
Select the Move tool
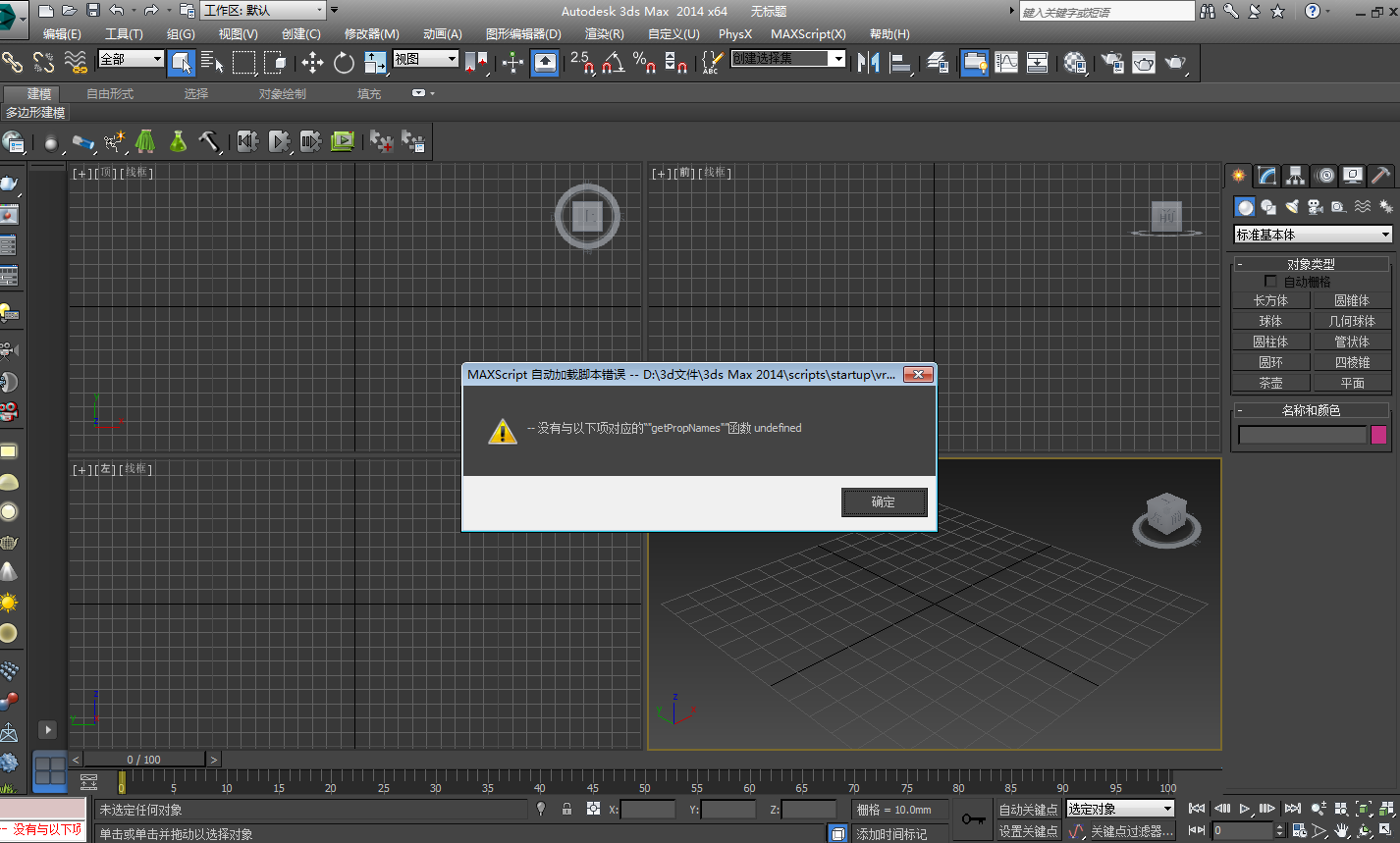pyautogui.click(x=312, y=63)
